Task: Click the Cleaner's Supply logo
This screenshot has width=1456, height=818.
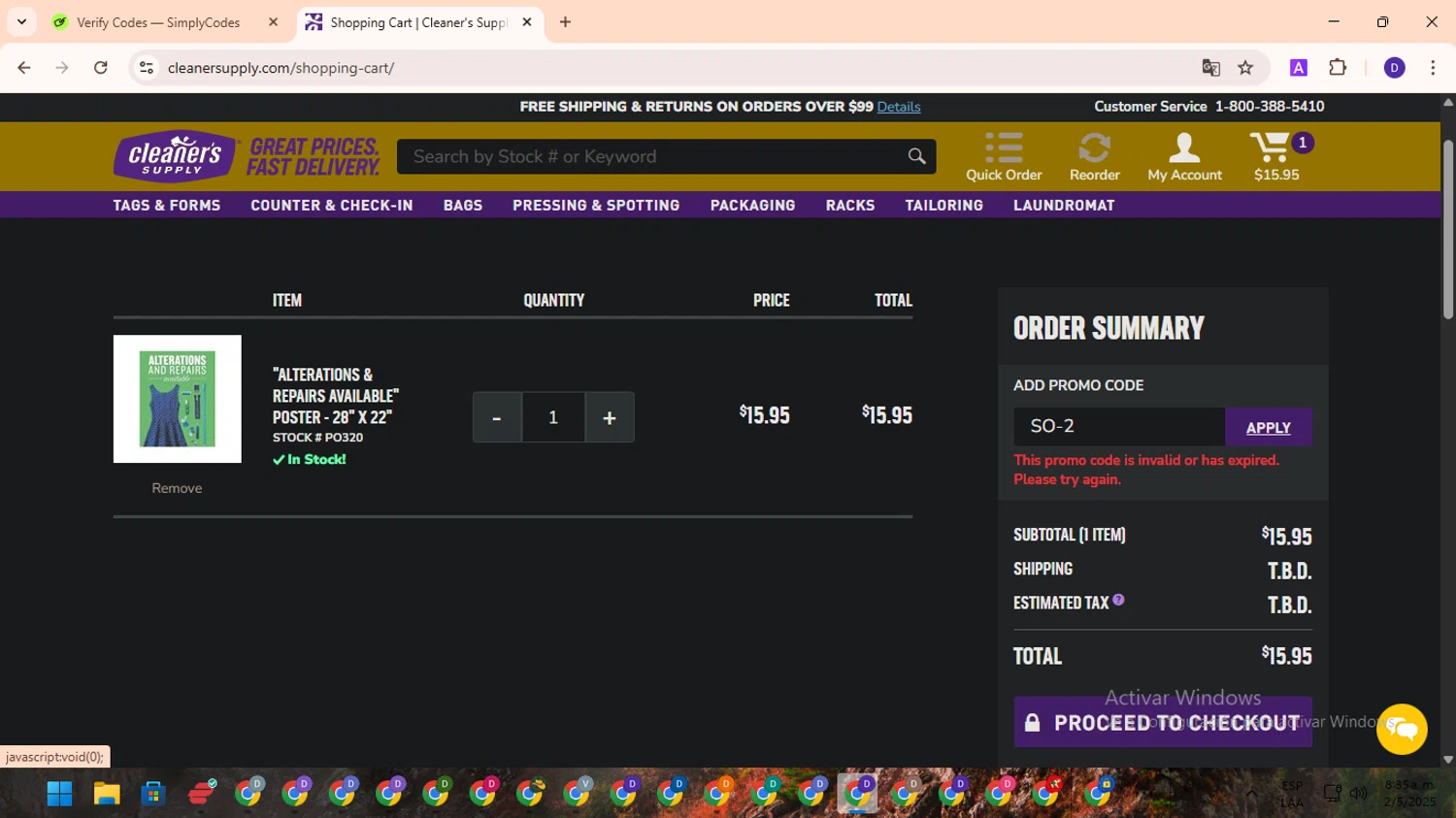Action: point(175,156)
